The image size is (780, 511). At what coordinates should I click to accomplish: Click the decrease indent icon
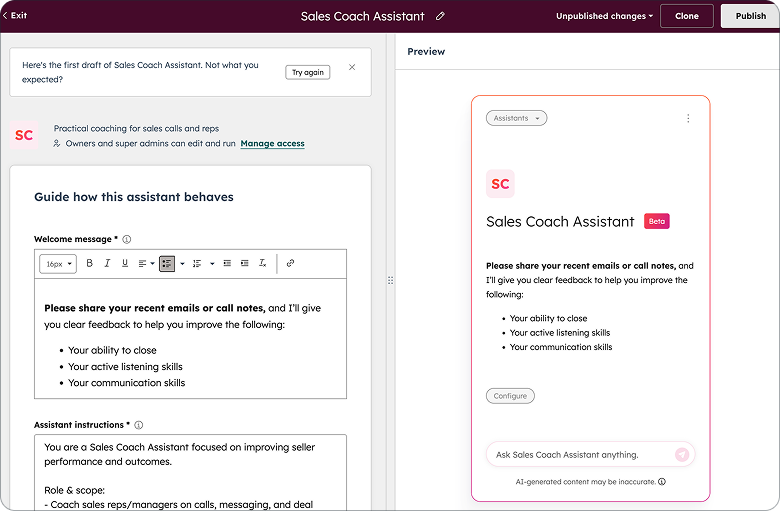(227, 263)
